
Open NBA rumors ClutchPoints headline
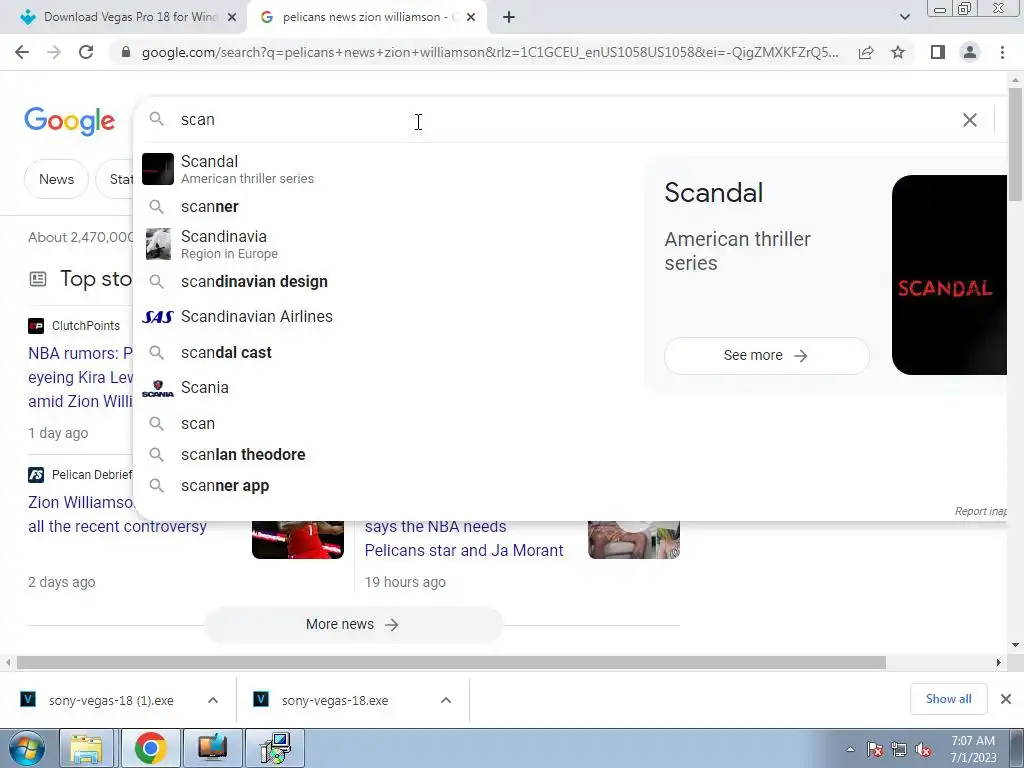tap(80, 377)
